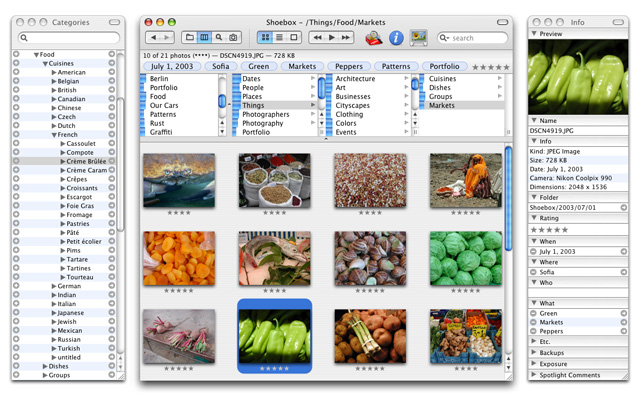
Task: Open the slideshow picture icon in toolbar
Action: pos(418,38)
